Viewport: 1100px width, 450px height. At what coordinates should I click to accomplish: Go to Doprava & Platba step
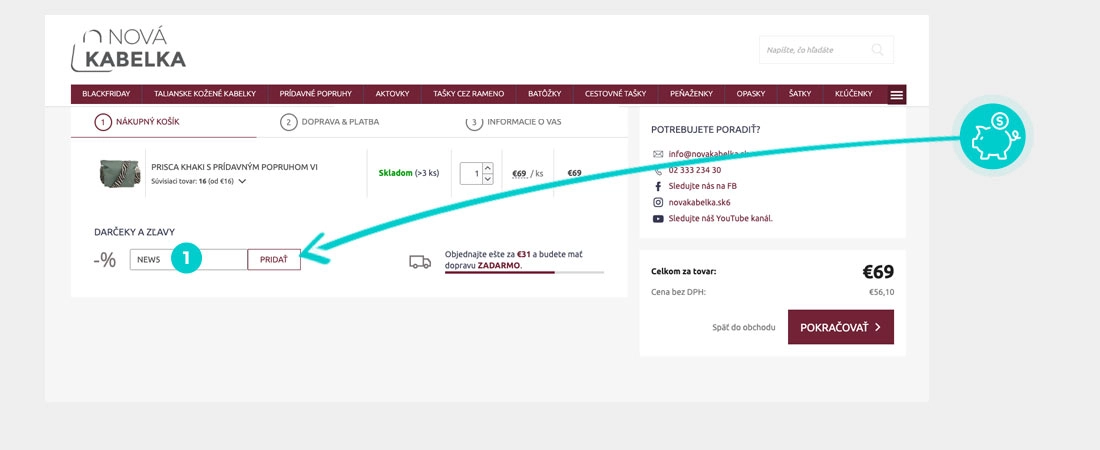[330, 122]
